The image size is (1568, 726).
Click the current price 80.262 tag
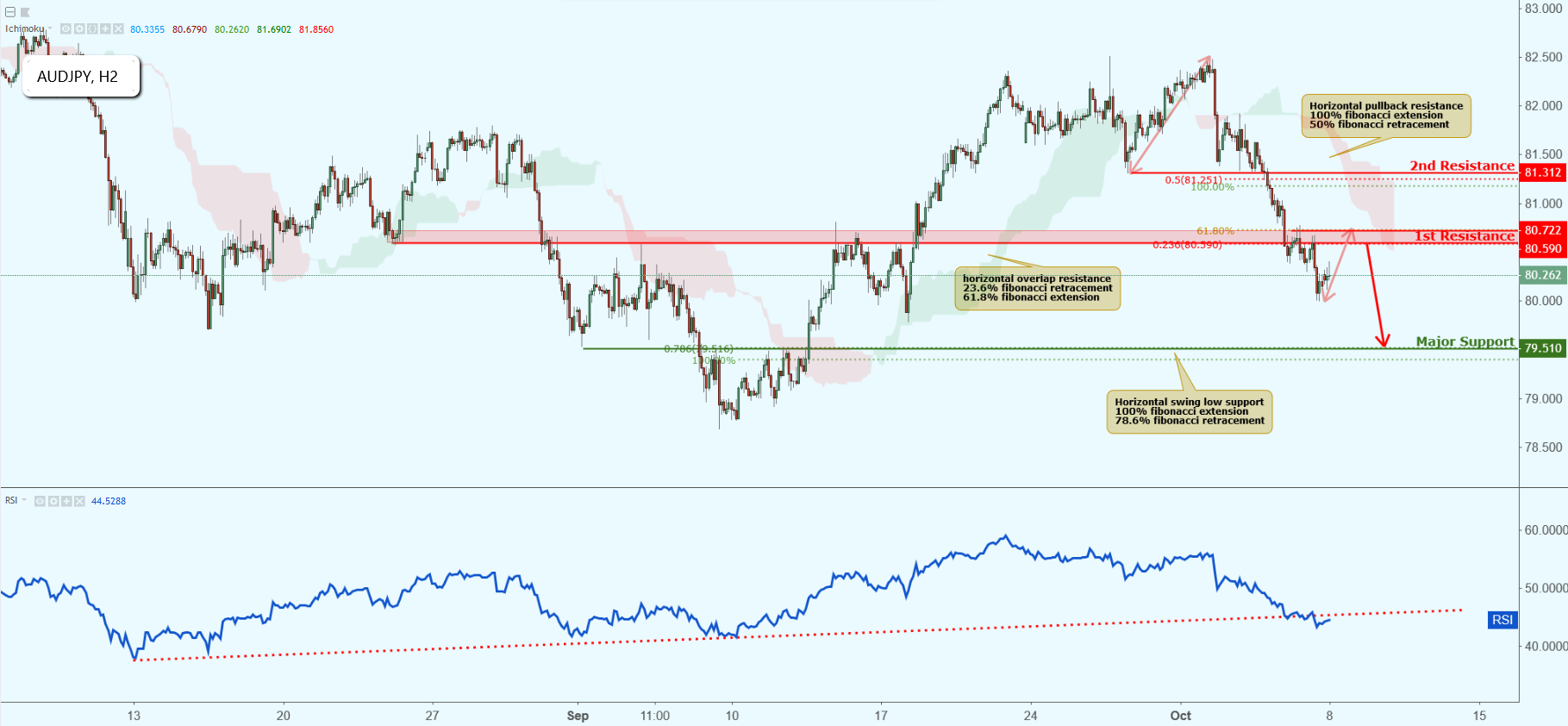tap(1543, 275)
